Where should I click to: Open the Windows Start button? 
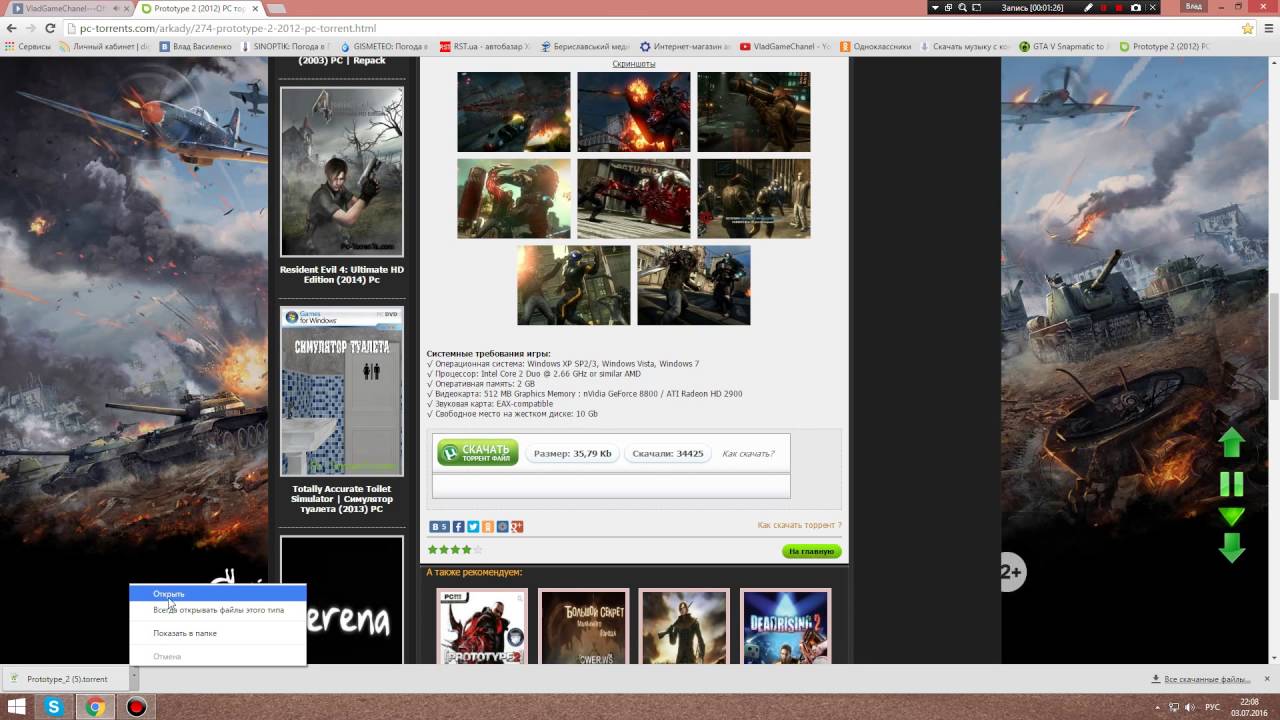pos(16,707)
